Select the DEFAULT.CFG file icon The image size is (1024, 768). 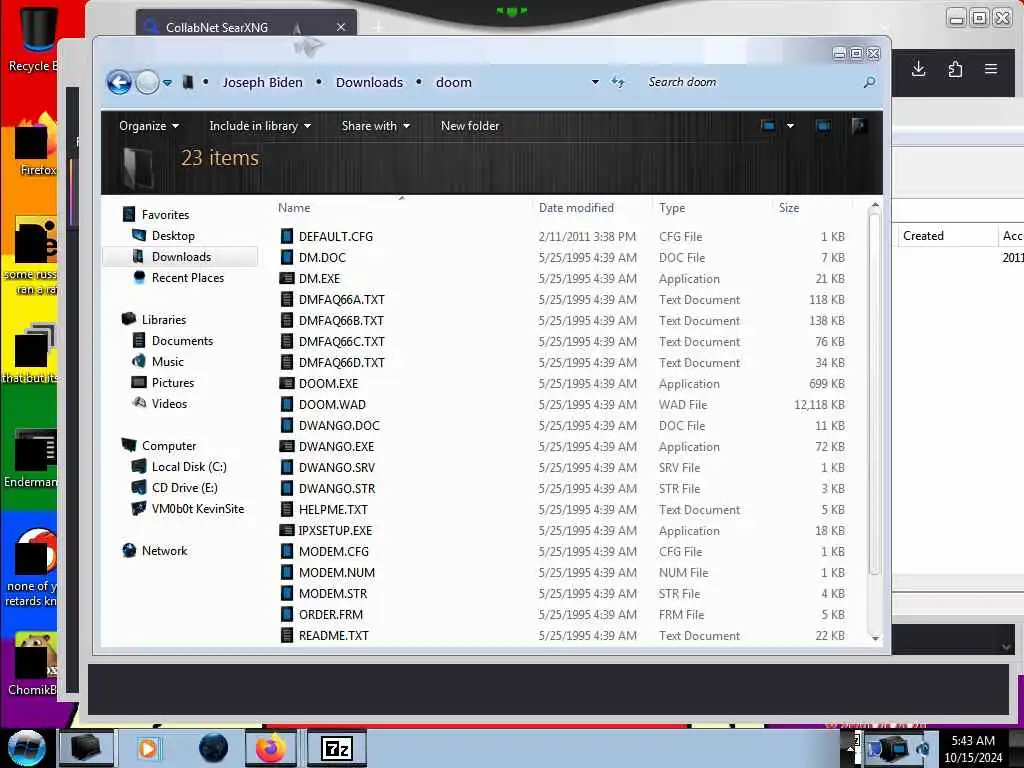tap(287, 236)
